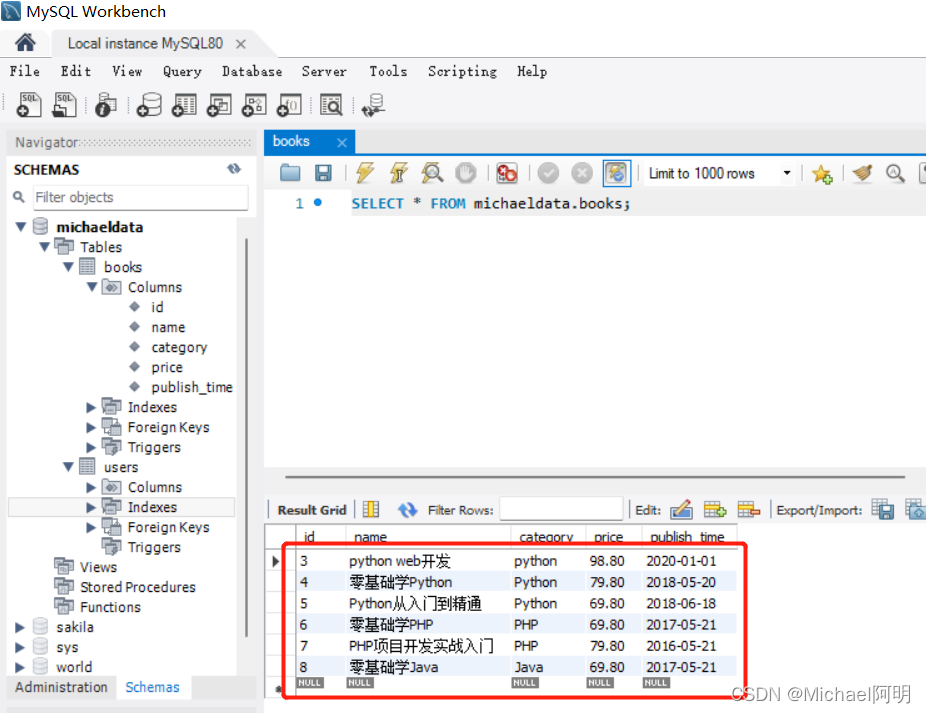Screen dimensions: 926x713
Task: Click date cell 2016-05-21
Action: [x=681, y=646]
